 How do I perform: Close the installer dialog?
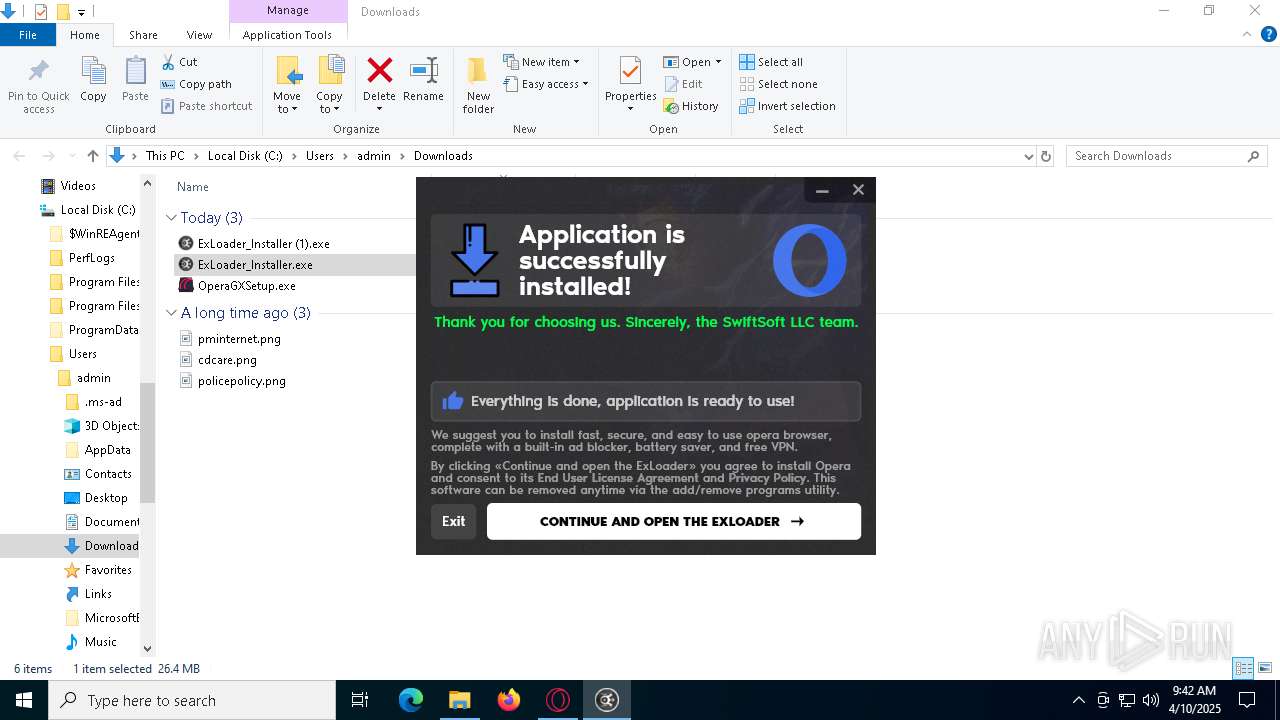[858, 190]
